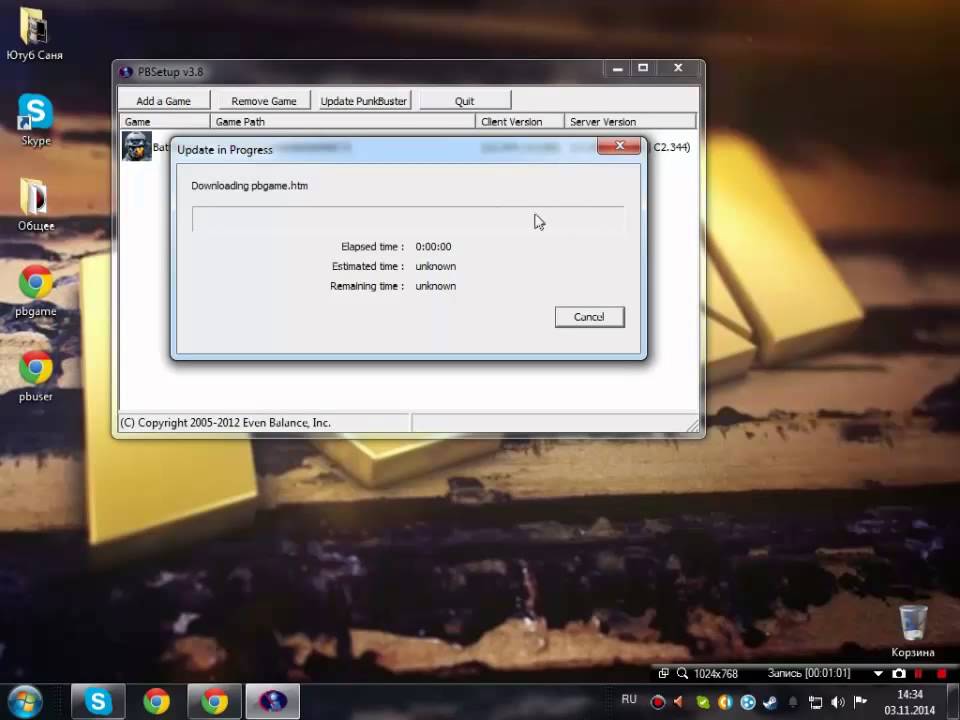Cancel the update download in the dialog
Screen dimensions: 960x720
[589, 317]
